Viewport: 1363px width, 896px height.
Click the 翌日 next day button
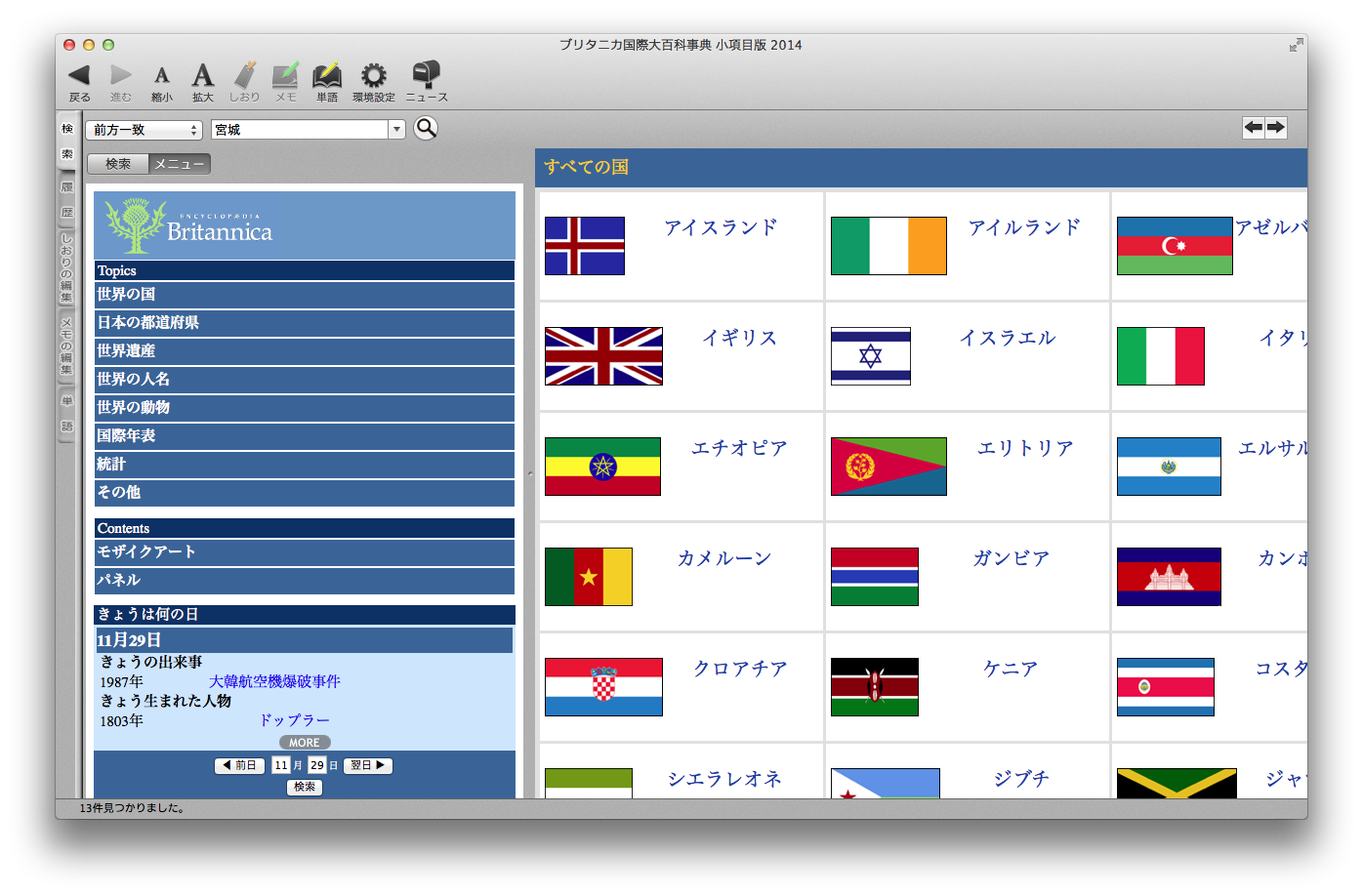click(x=368, y=766)
